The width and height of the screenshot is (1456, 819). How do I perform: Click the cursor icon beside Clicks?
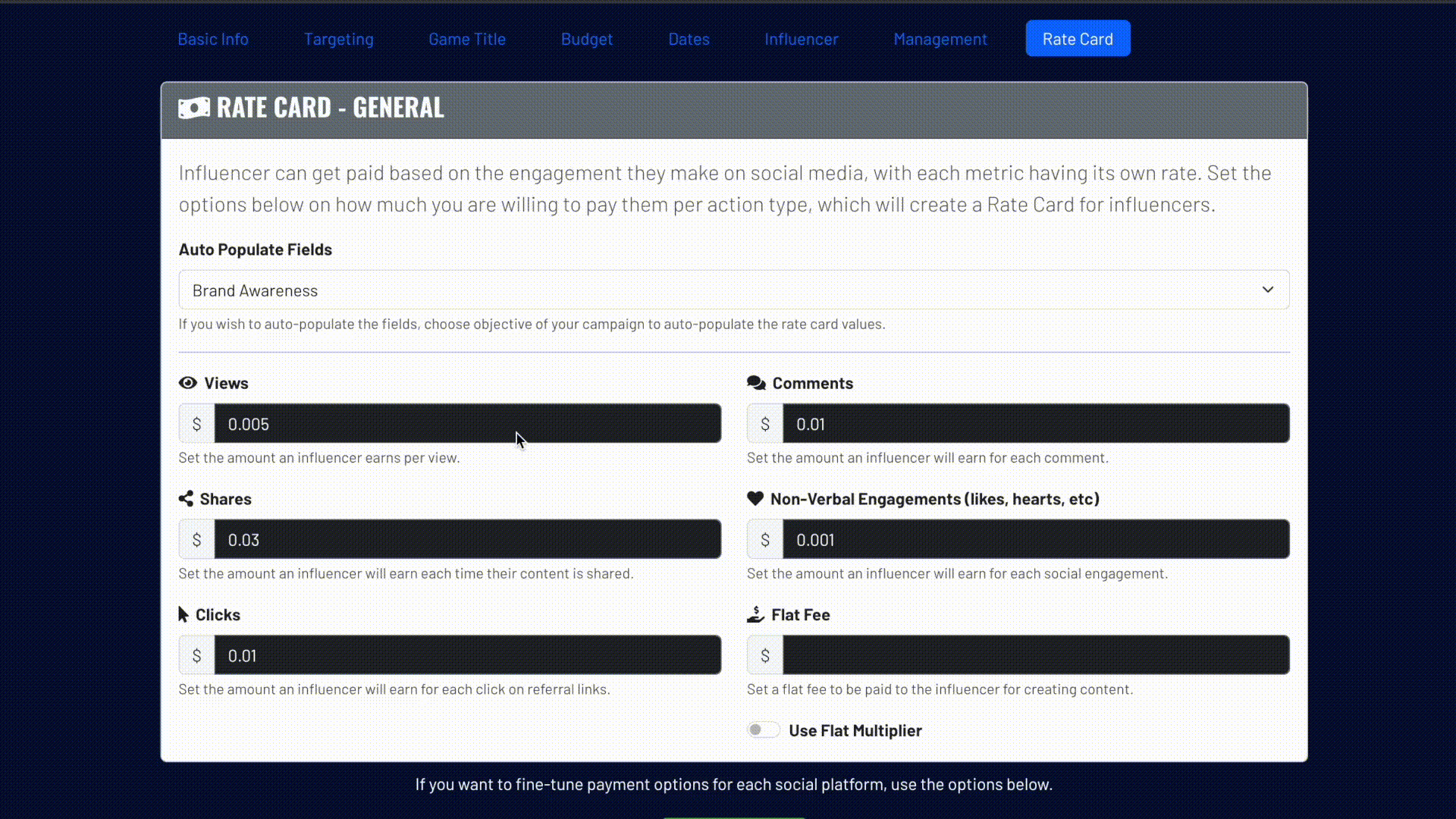(x=184, y=614)
